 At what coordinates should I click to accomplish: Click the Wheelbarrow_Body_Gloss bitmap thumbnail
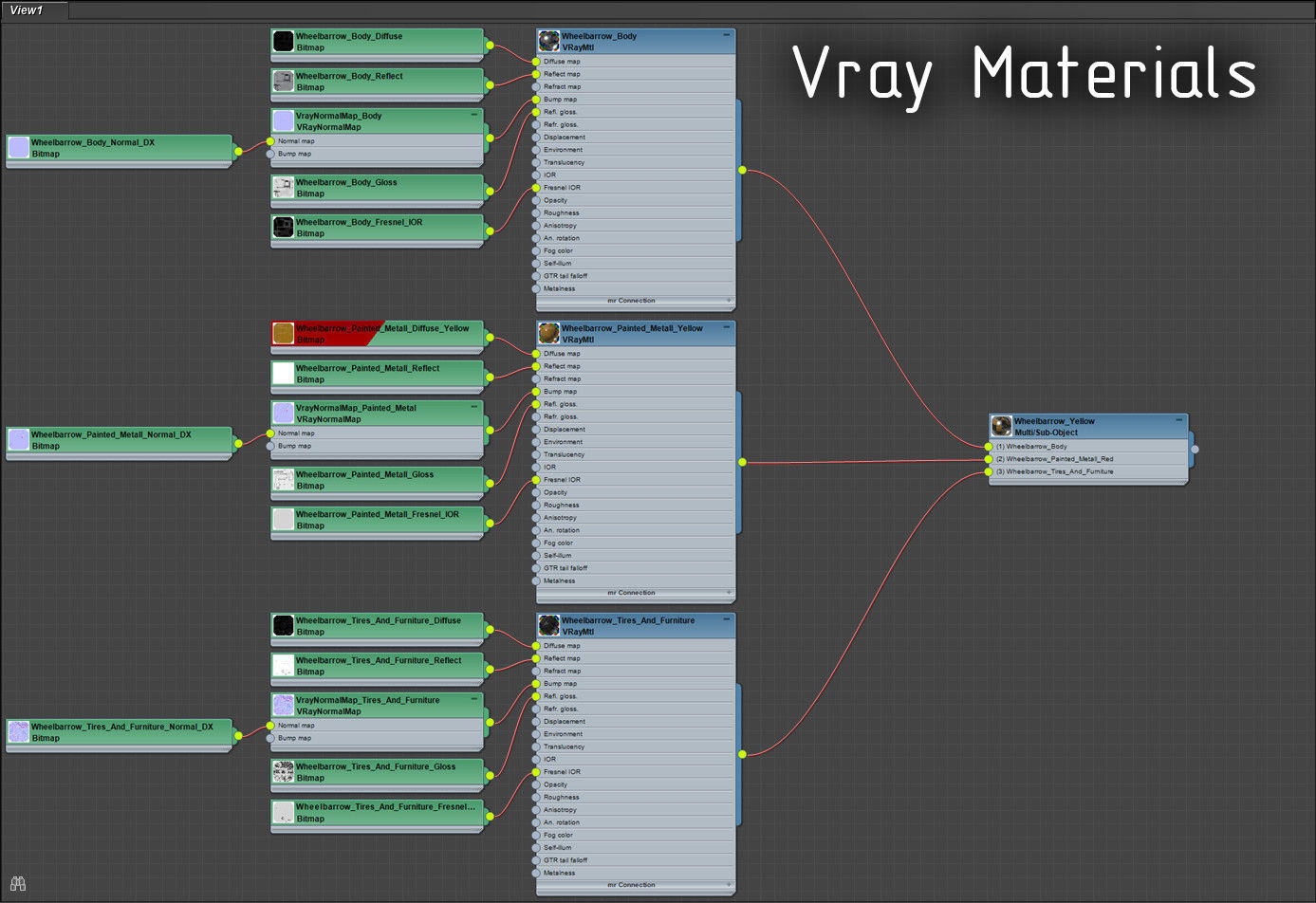pyautogui.click(x=283, y=188)
